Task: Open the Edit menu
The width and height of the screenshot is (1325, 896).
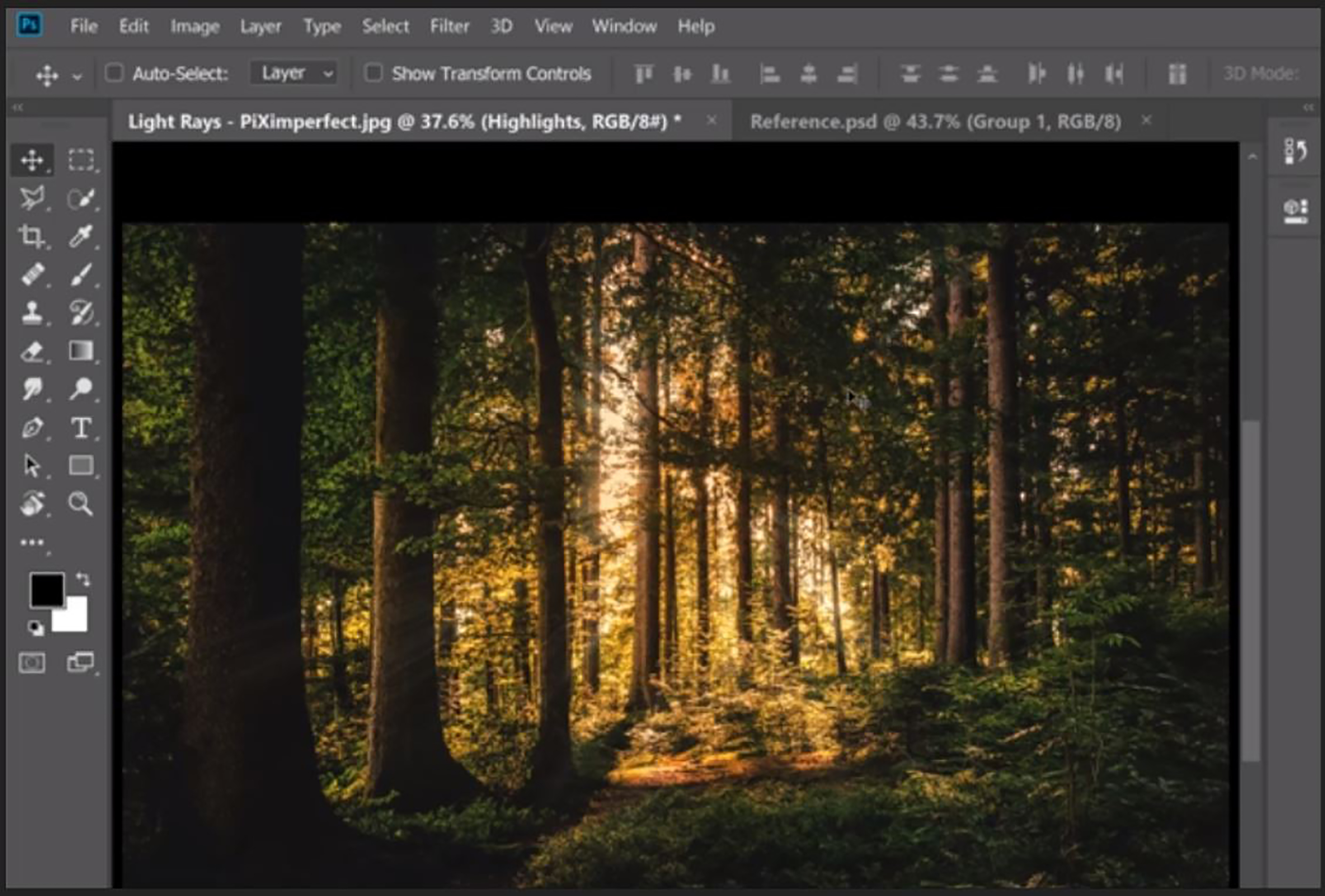Action: coord(133,26)
